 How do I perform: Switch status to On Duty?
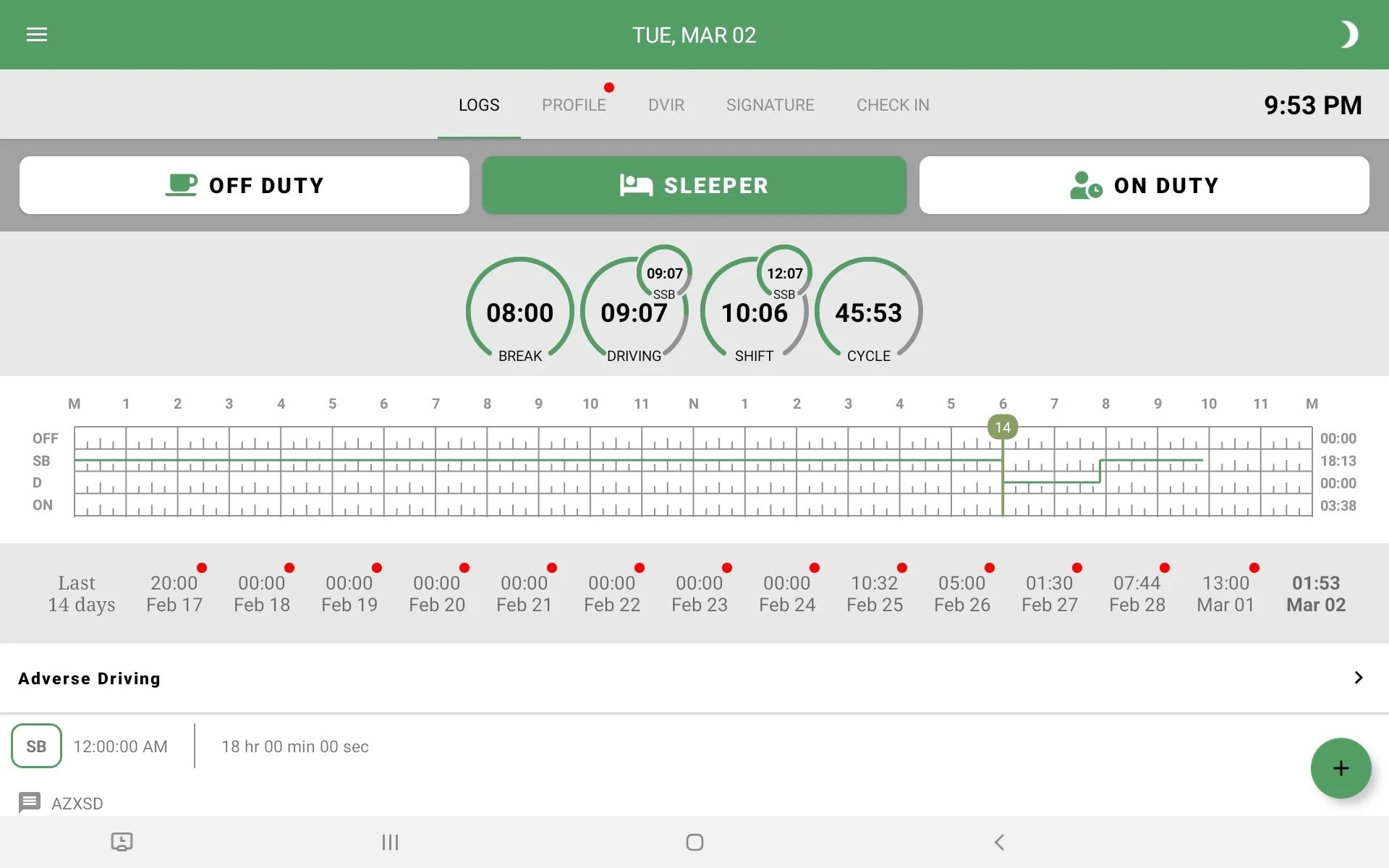click(1144, 185)
